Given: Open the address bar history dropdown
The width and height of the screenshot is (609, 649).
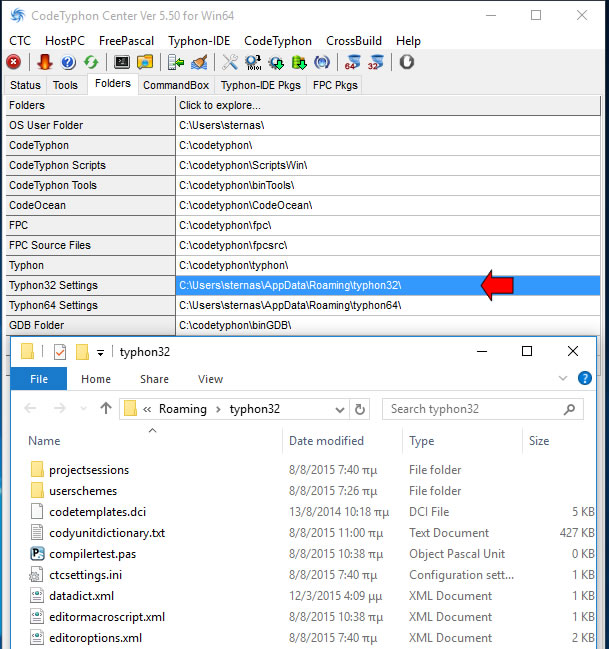Looking at the screenshot, I should pyautogui.click(x=340, y=410).
